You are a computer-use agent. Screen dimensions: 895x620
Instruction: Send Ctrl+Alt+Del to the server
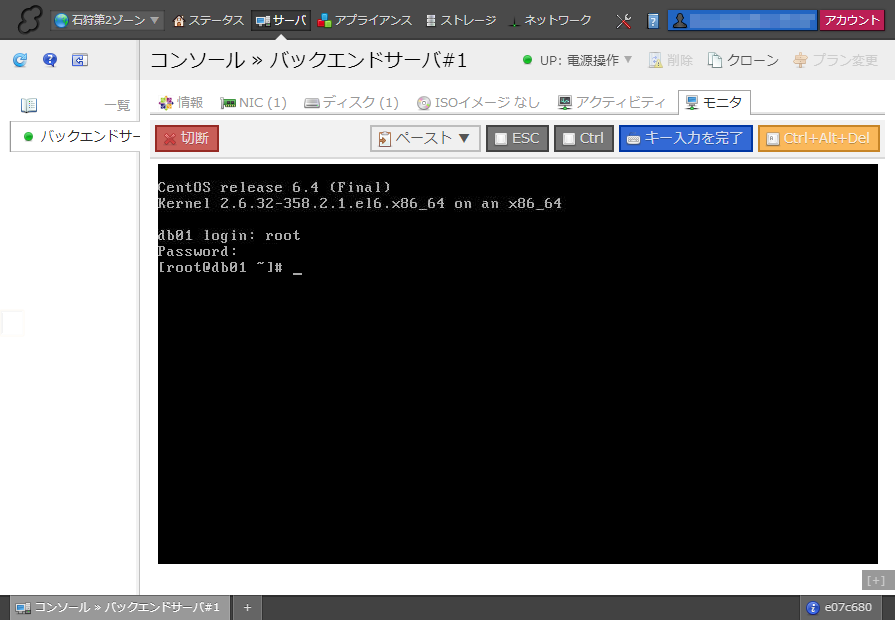[818, 138]
